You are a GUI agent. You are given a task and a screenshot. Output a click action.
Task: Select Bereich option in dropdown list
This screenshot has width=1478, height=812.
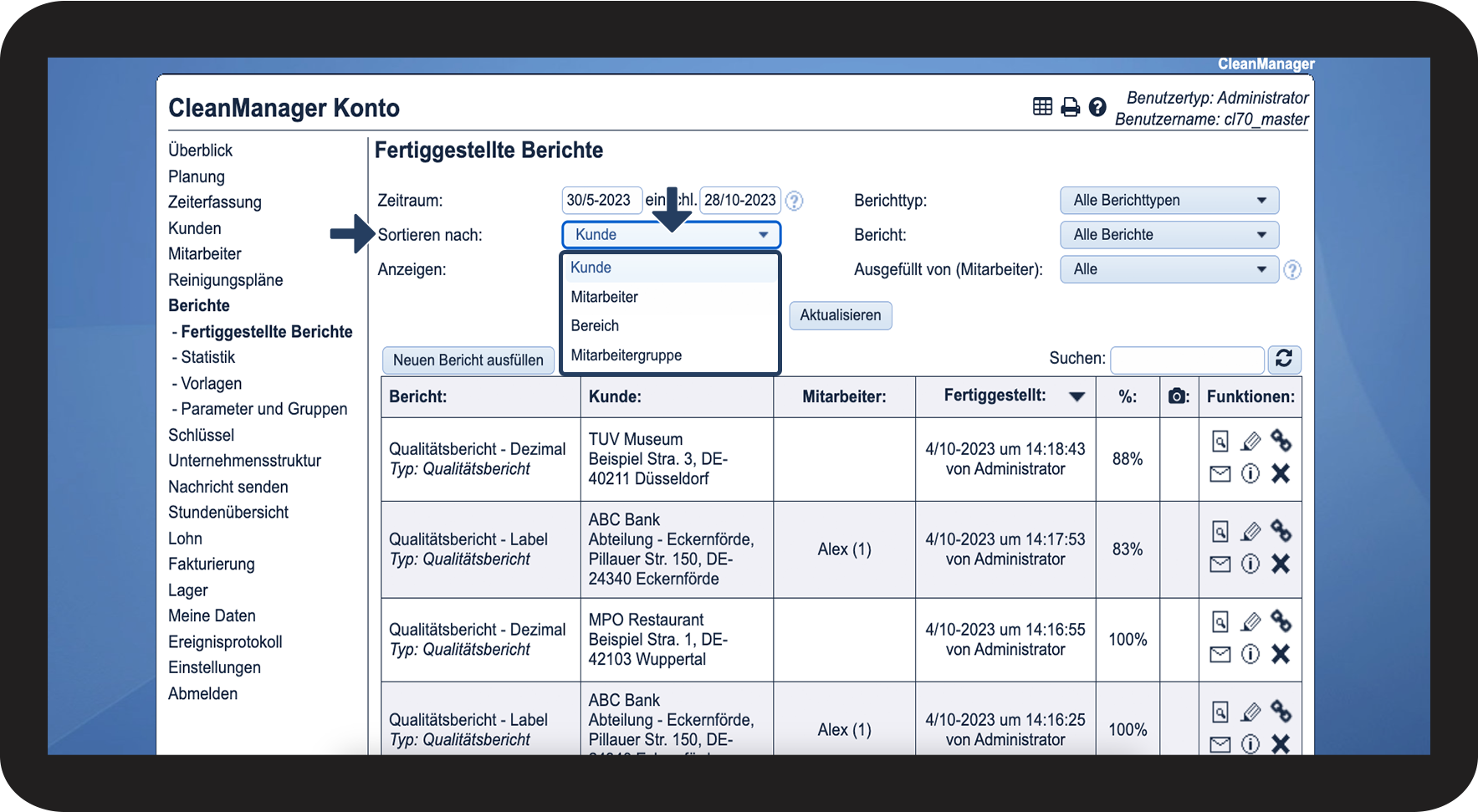pyautogui.click(x=670, y=326)
